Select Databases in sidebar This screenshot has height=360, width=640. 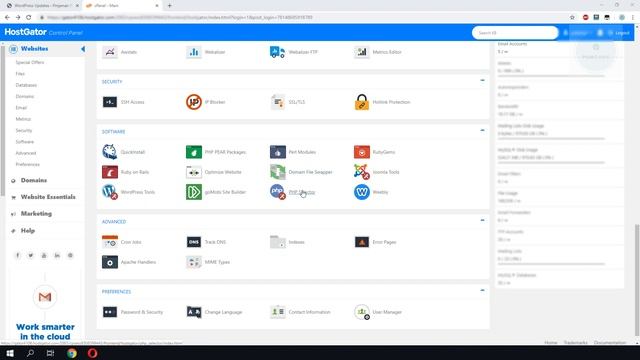pos(26,85)
